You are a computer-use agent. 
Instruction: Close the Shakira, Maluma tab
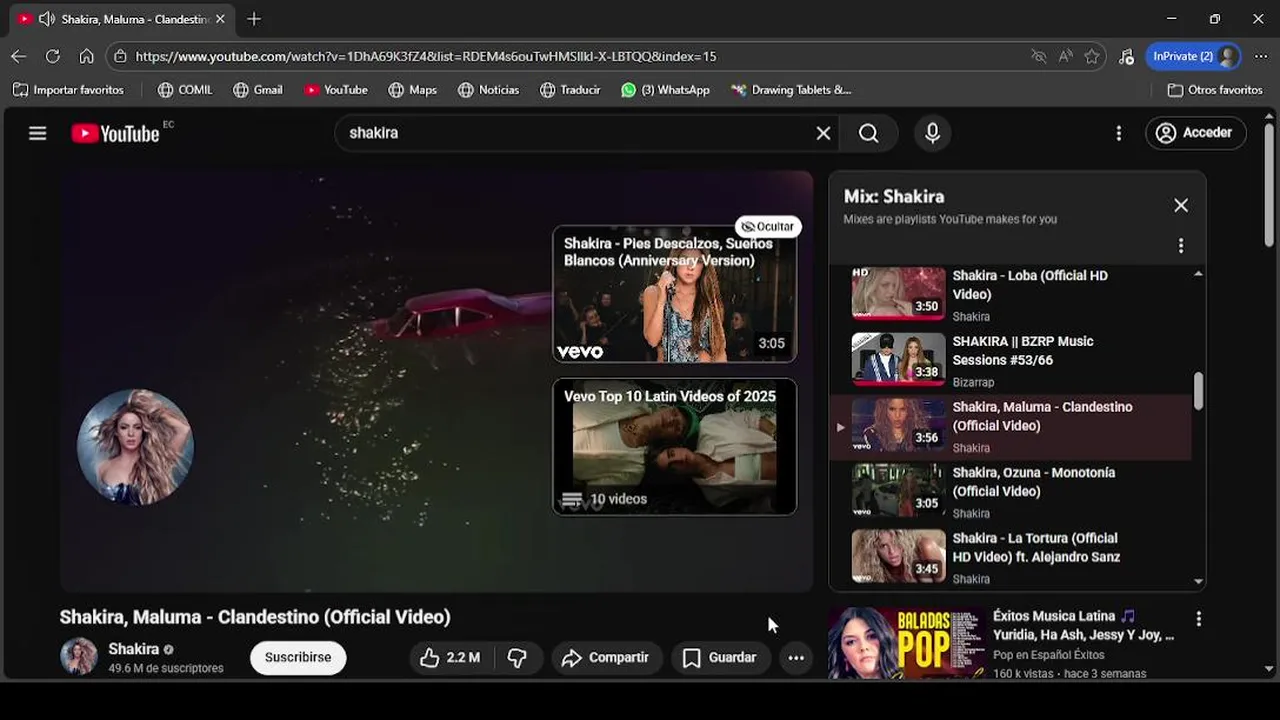[220, 19]
